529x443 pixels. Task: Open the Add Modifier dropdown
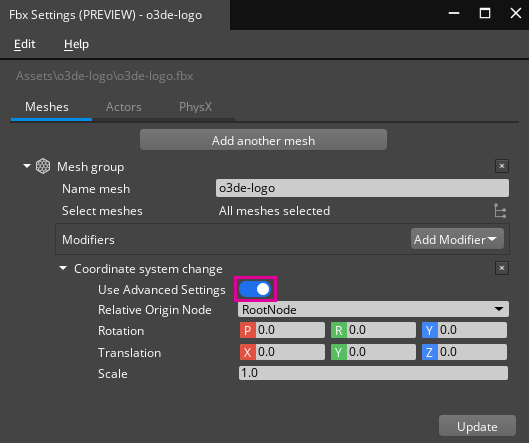point(457,239)
